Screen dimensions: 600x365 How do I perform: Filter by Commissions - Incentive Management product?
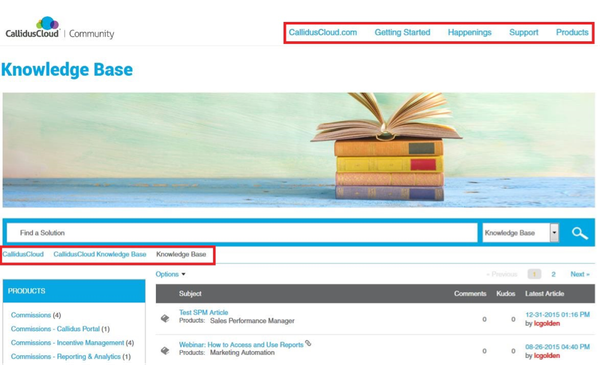(67, 342)
